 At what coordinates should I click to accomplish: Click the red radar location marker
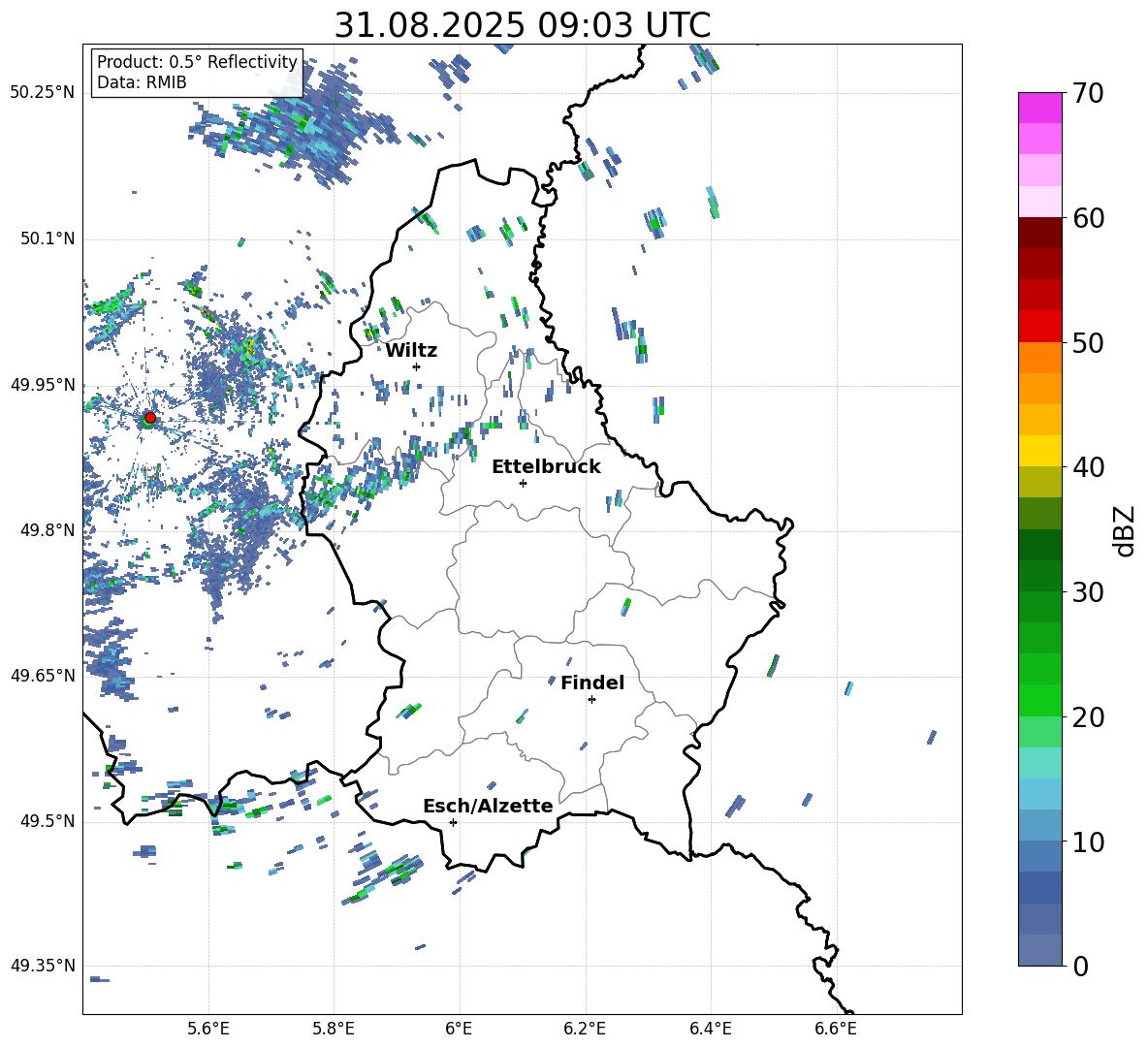pos(150,418)
